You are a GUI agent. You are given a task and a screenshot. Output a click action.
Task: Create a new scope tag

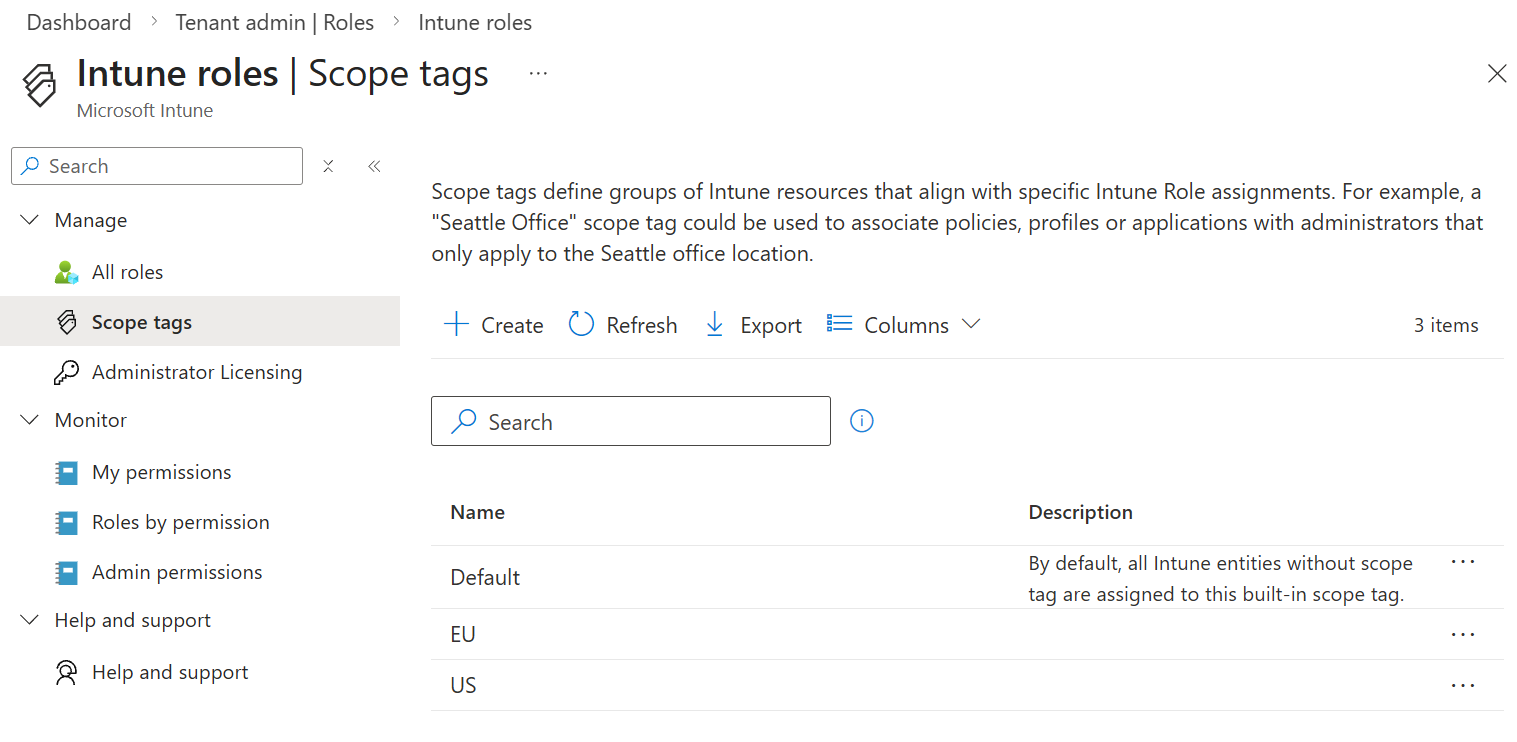coord(492,324)
